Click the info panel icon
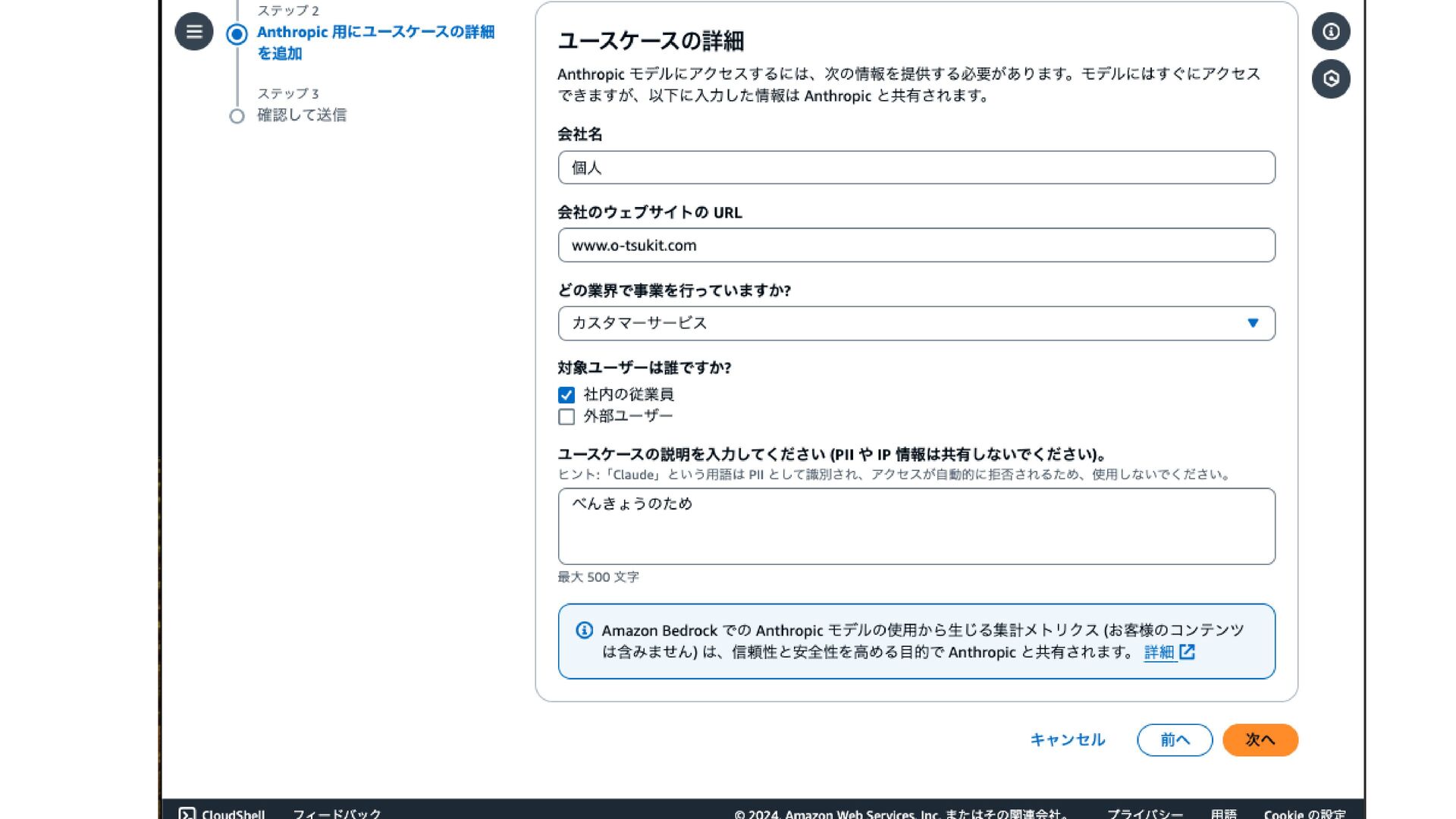 [x=1331, y=32]
